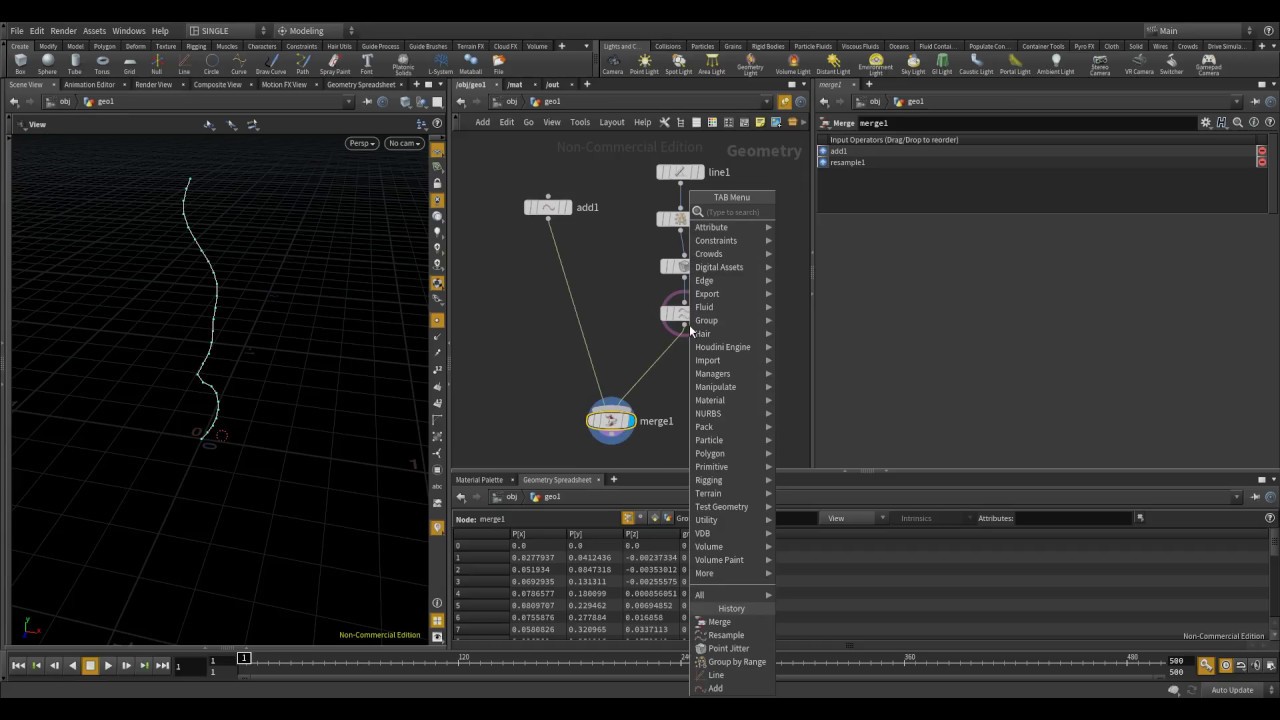Click the current frame marker on timeline
Viewport: 1280px width, 720px height.
243,658
